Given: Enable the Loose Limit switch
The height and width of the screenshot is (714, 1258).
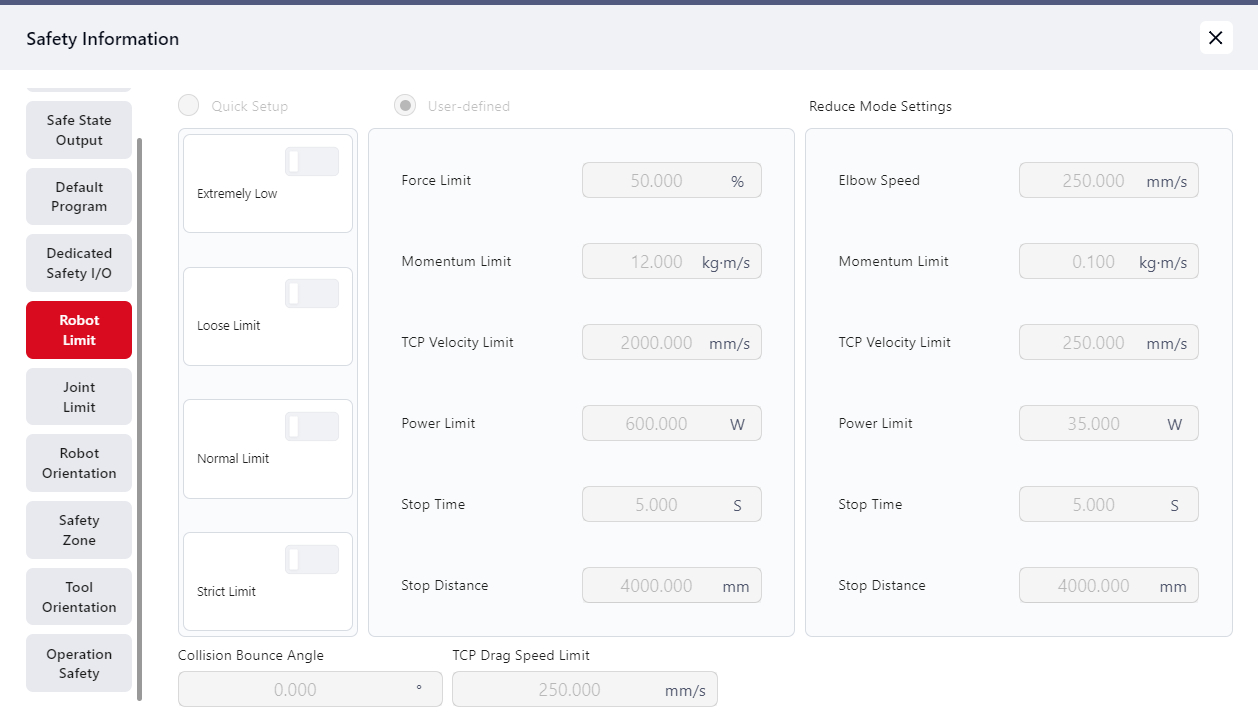Looking at the screenshot, I should (x=312, y=294).
